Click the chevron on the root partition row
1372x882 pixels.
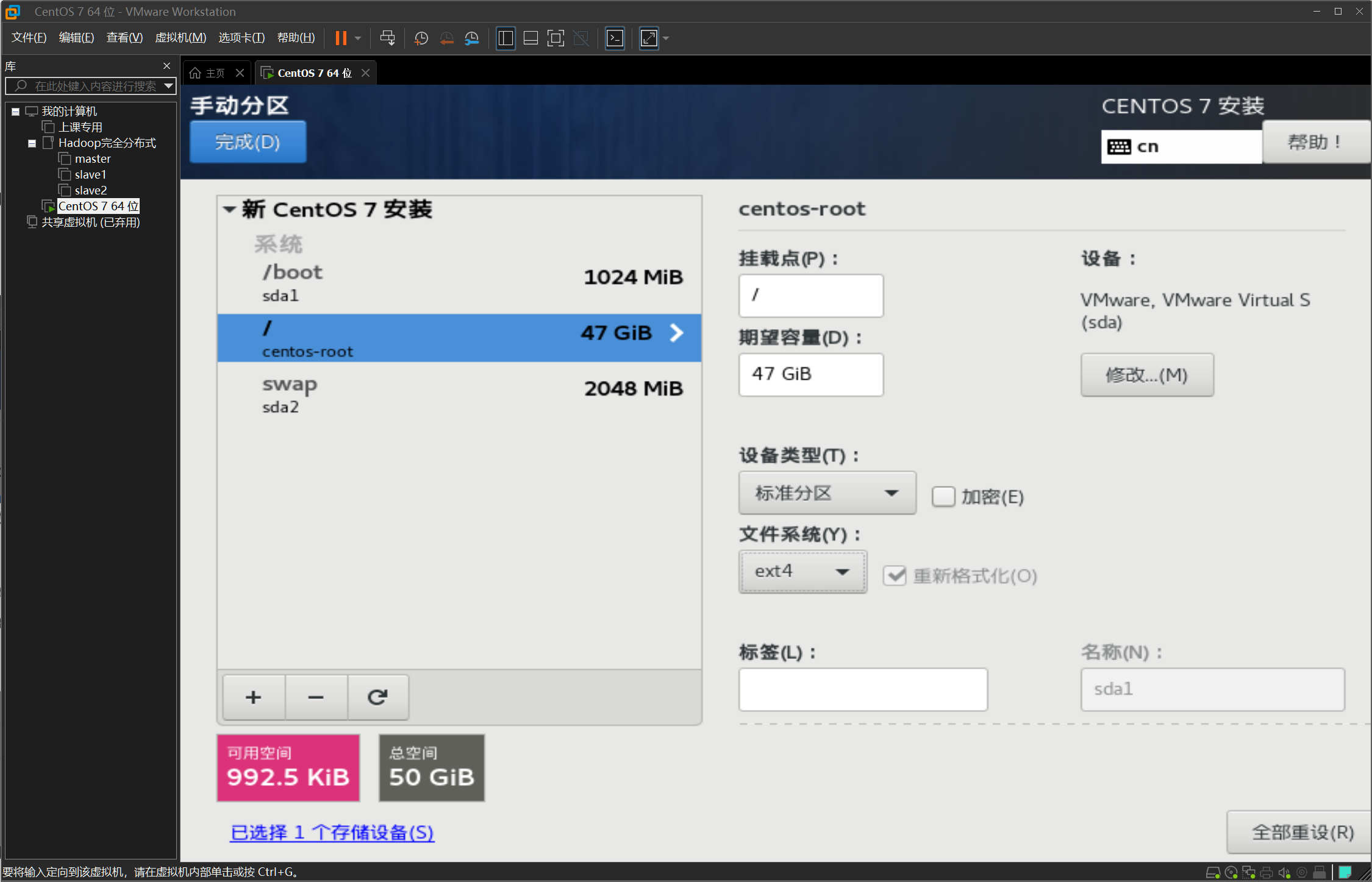676,333
